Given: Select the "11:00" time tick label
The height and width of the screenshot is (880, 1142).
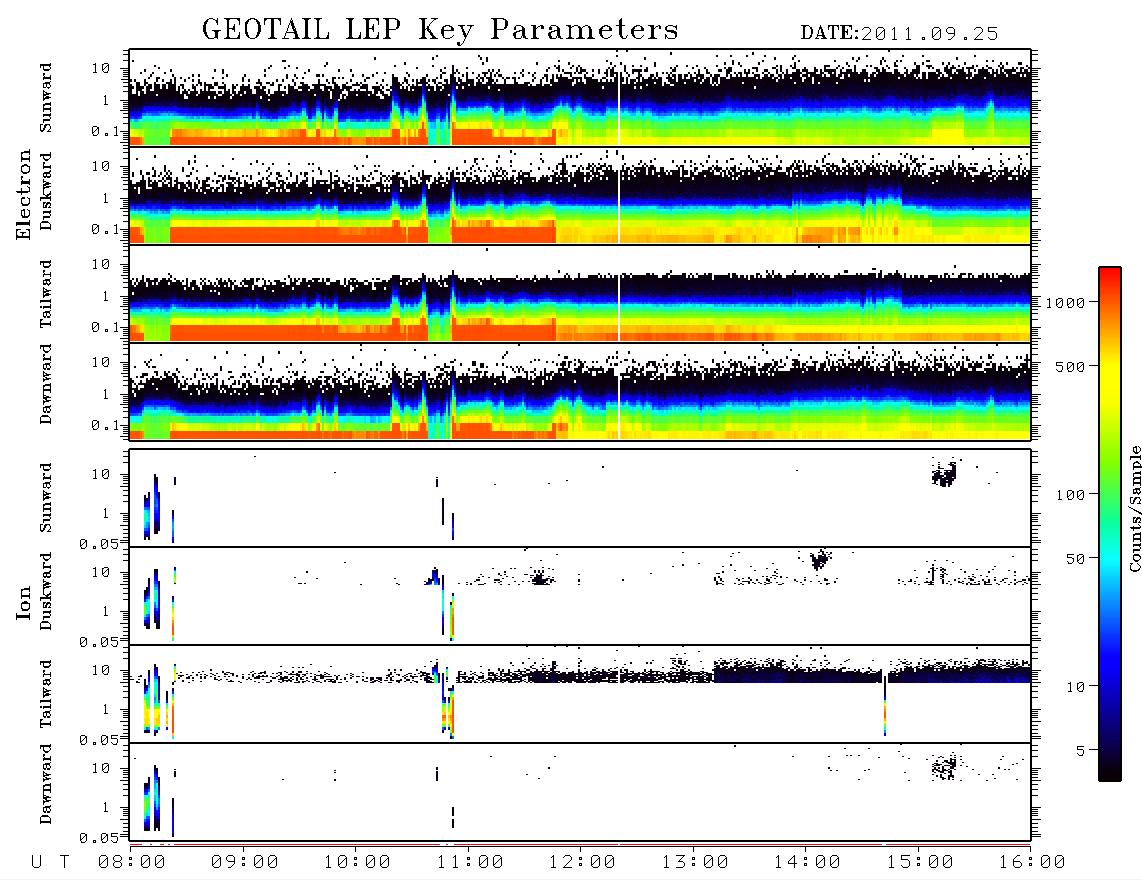Looking at the screenshot, I should [470, 863].
